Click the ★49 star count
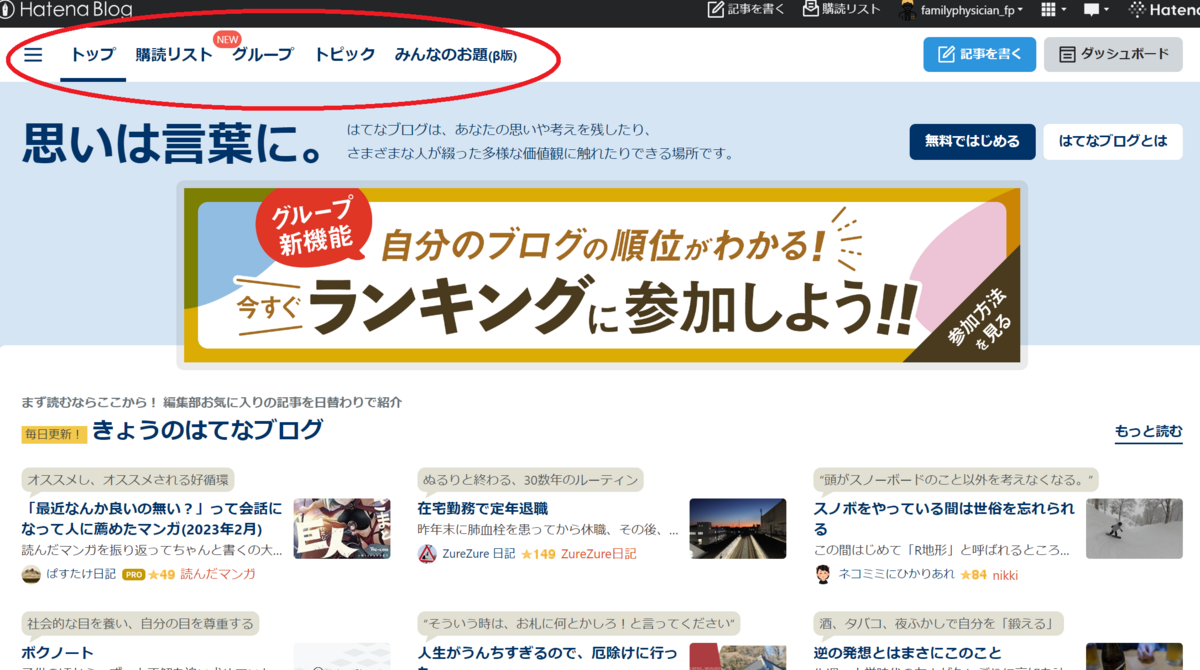This screenshot has width=1200, height=670. click(163, 574)
